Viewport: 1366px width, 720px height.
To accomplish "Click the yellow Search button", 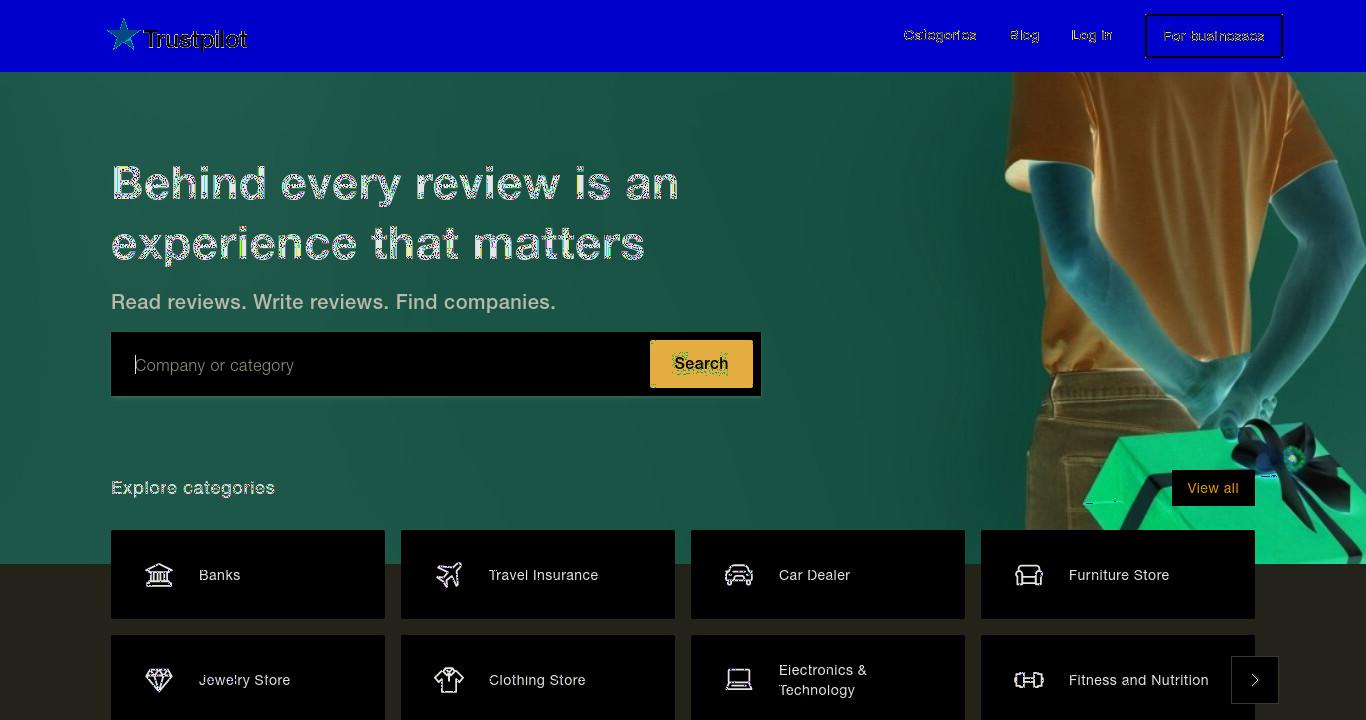I will pos(701,364).
